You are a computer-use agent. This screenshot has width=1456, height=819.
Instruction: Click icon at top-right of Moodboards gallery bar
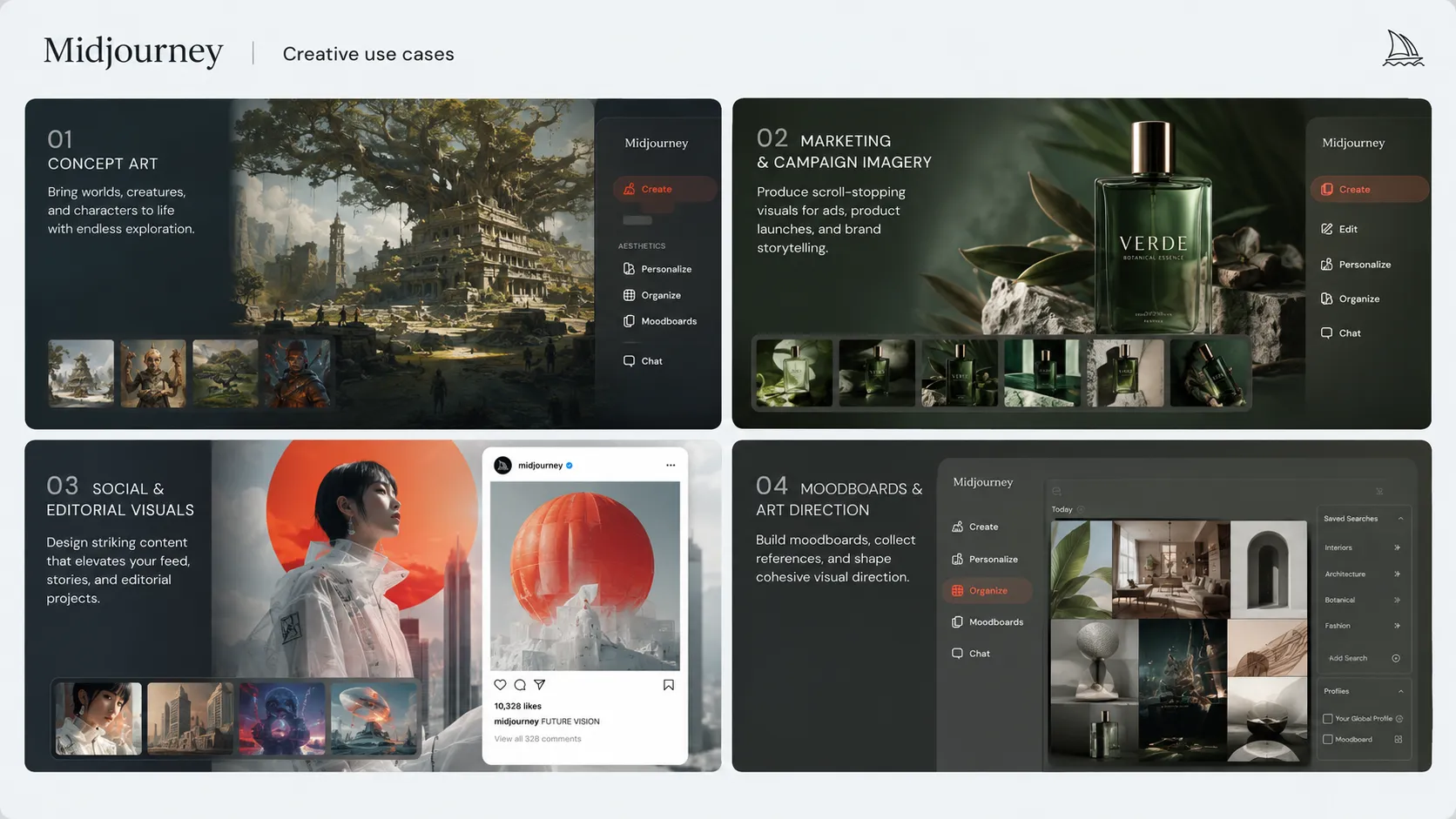coord(1379,491)
